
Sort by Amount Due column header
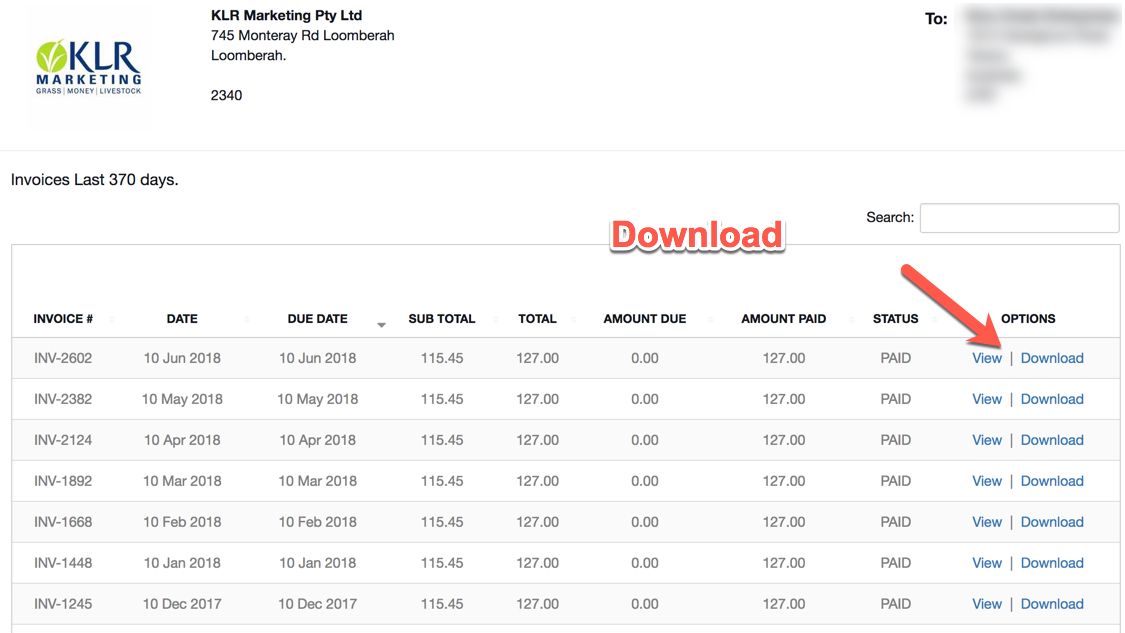644,319
